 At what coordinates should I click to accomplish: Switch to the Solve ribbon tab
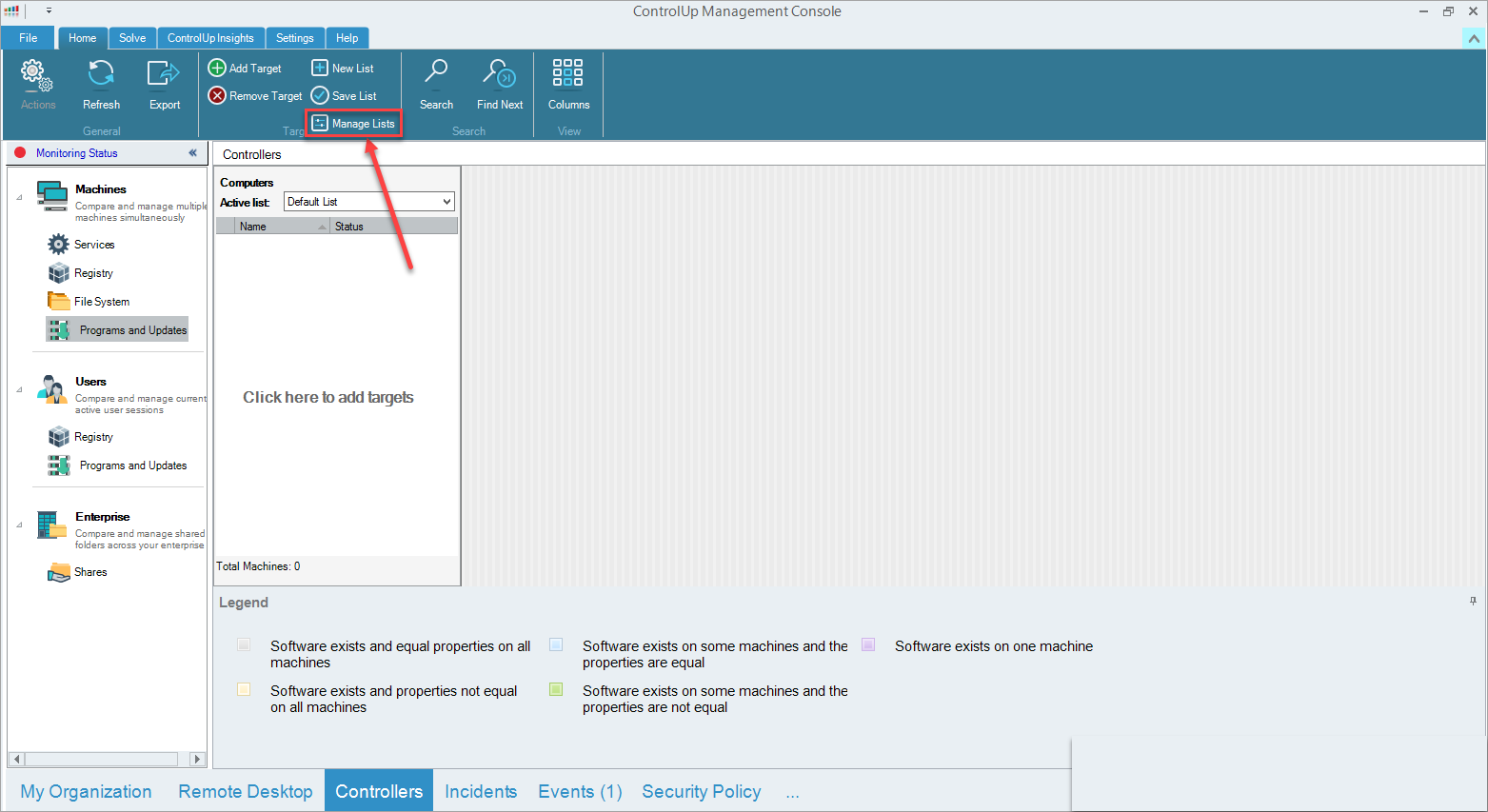pyautogui.click(x=132, y=38)
